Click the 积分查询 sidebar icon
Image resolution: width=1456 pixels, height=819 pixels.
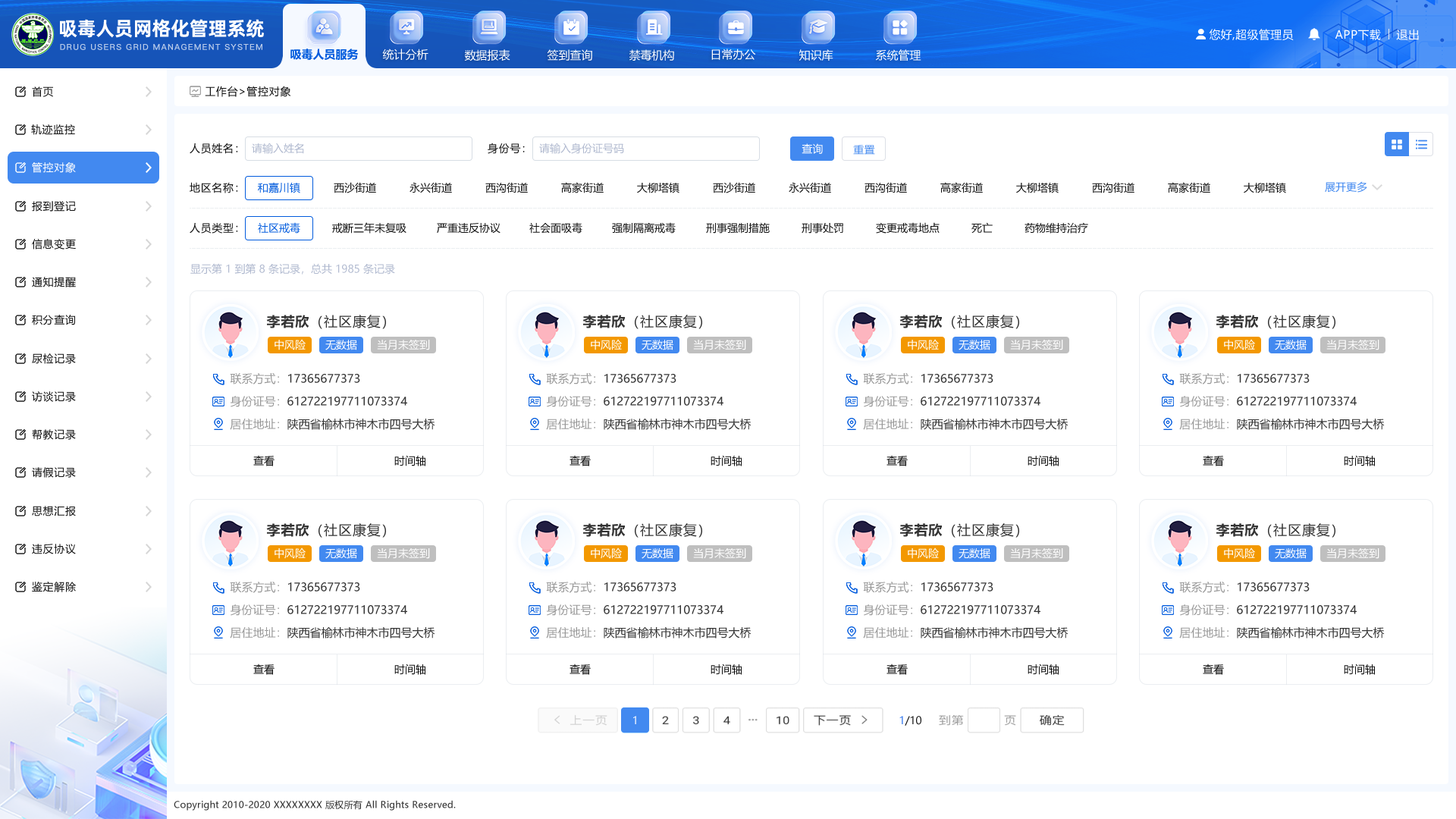pyautogui.click(x=20, y=320)
